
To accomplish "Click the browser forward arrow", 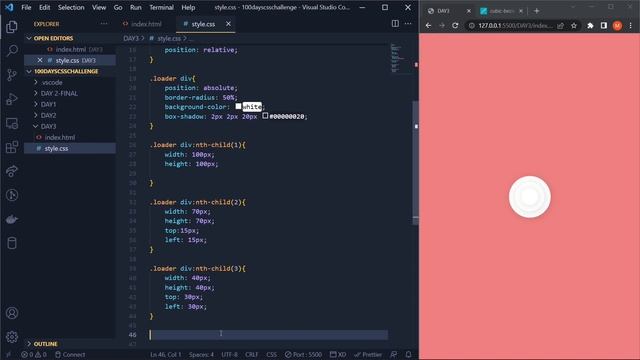I will click(442, 25).
